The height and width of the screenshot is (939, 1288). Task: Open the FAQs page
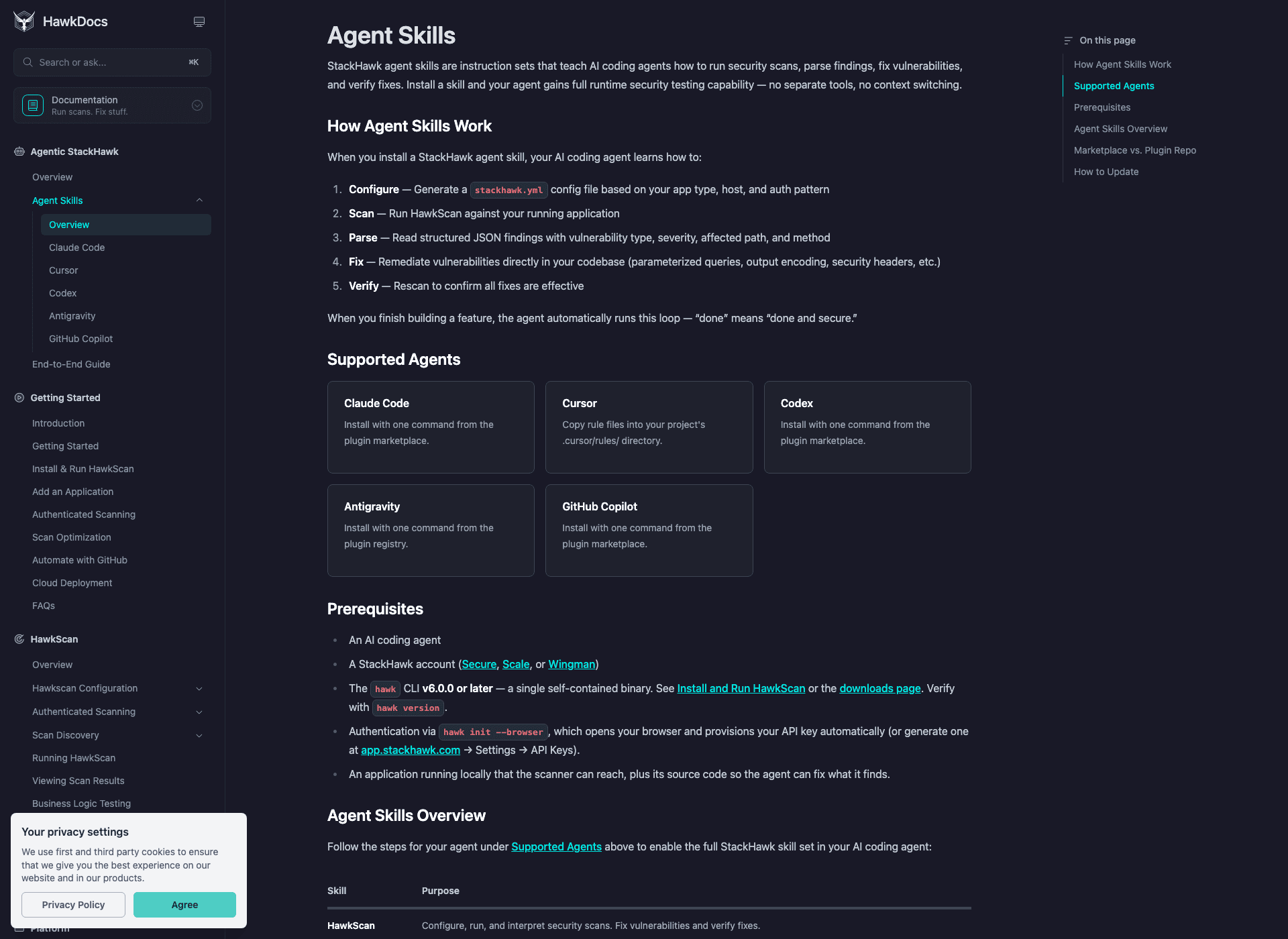(44, 606)
